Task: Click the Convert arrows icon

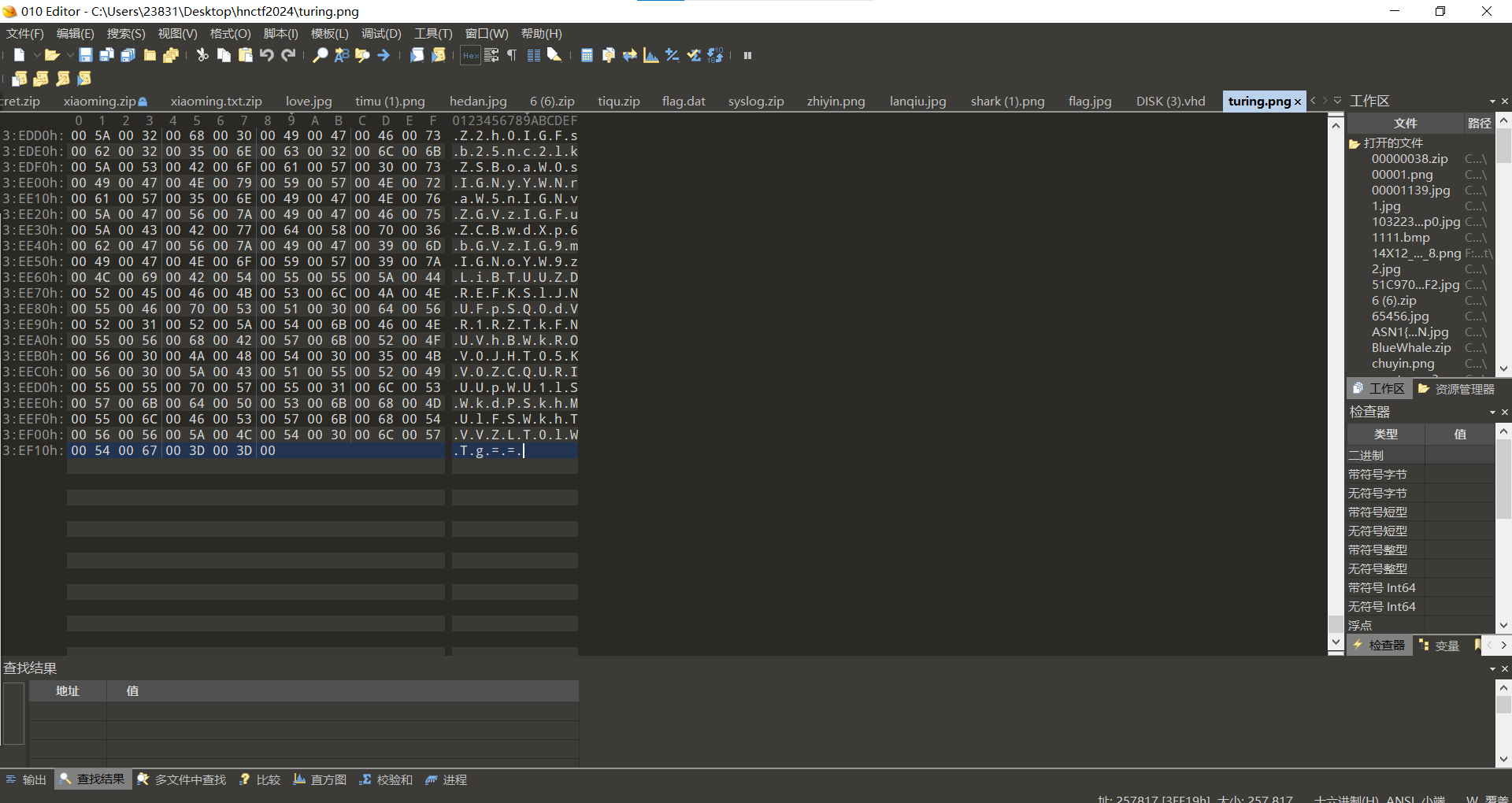Action: coord(629,55)
